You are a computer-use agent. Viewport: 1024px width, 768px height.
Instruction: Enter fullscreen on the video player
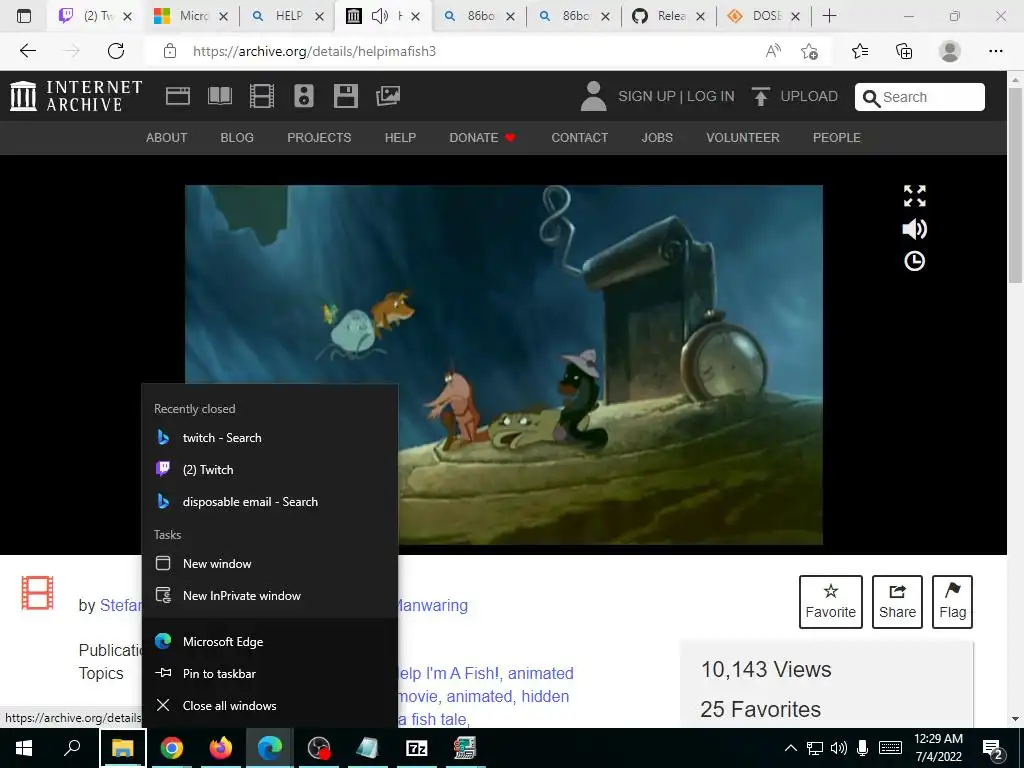click(914, 196)
